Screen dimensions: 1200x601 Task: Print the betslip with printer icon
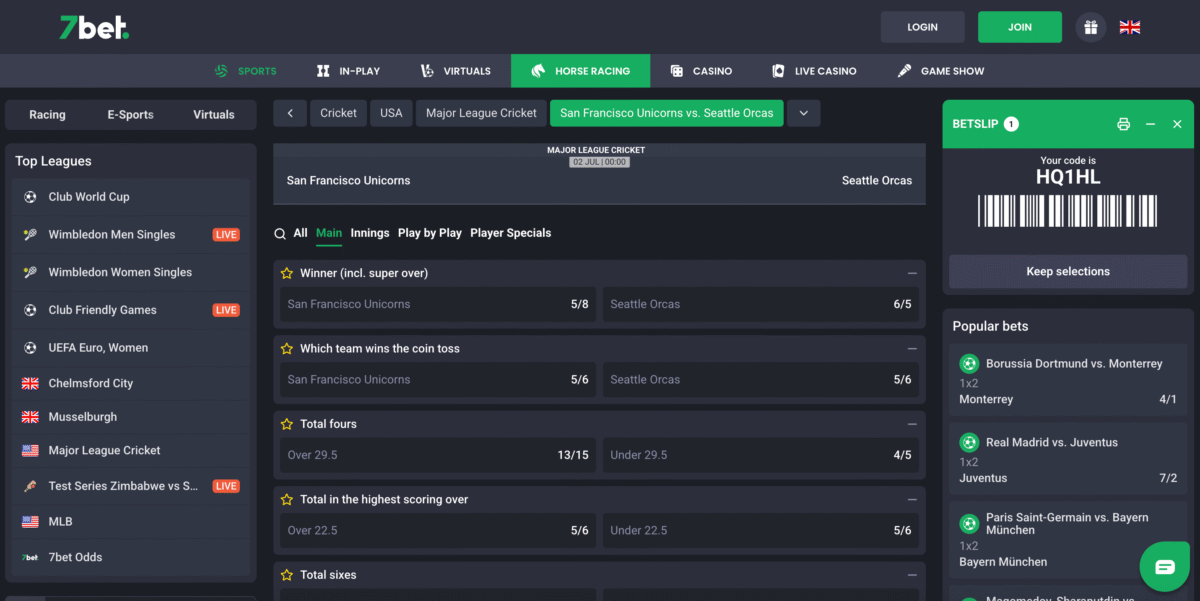tap(1123, 124)
